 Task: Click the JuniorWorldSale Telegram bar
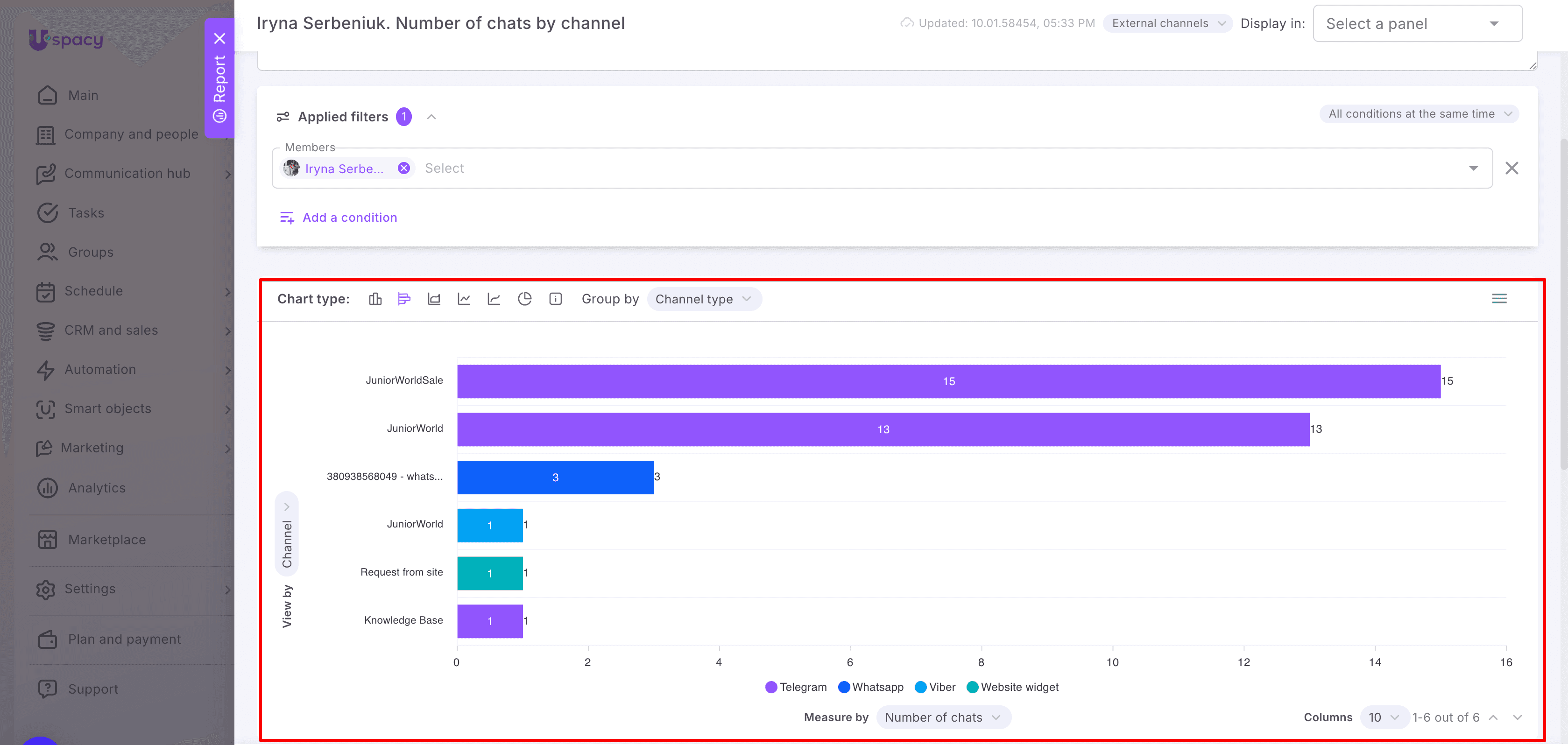(x=948, y=381)
